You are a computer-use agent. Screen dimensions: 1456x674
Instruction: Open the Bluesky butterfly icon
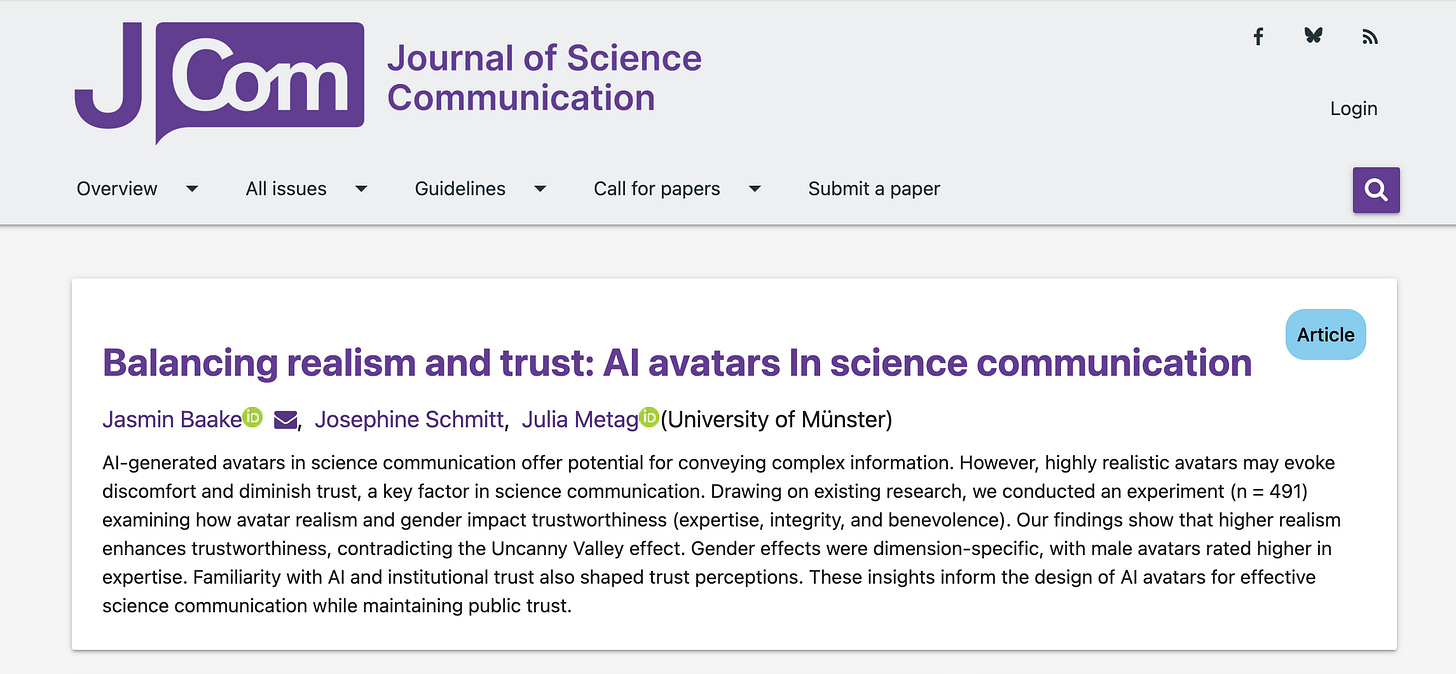(x=1314, y=36)
